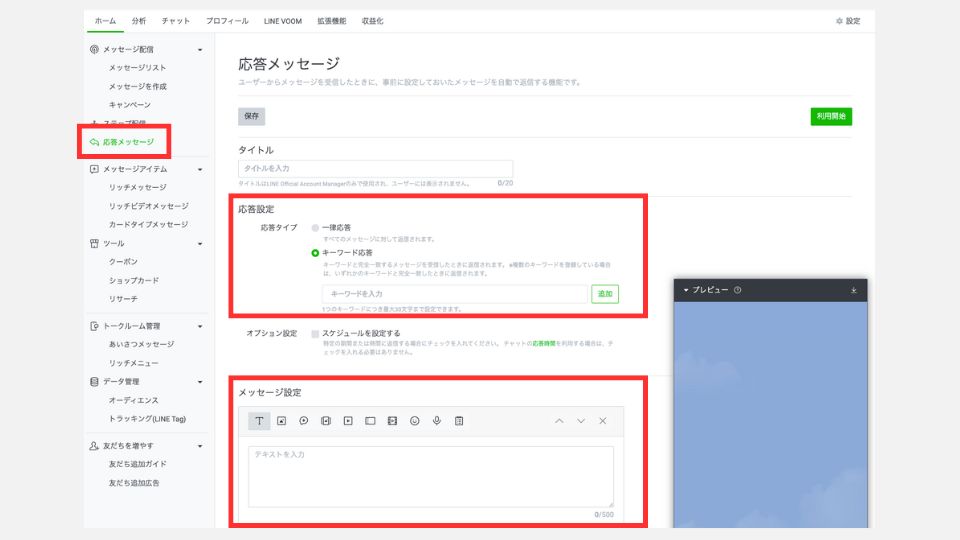Collapse the メッセージ配信 section arrow
Viewport: 960px width, 540px height.
pyautogui.click(x=200, y=50)
